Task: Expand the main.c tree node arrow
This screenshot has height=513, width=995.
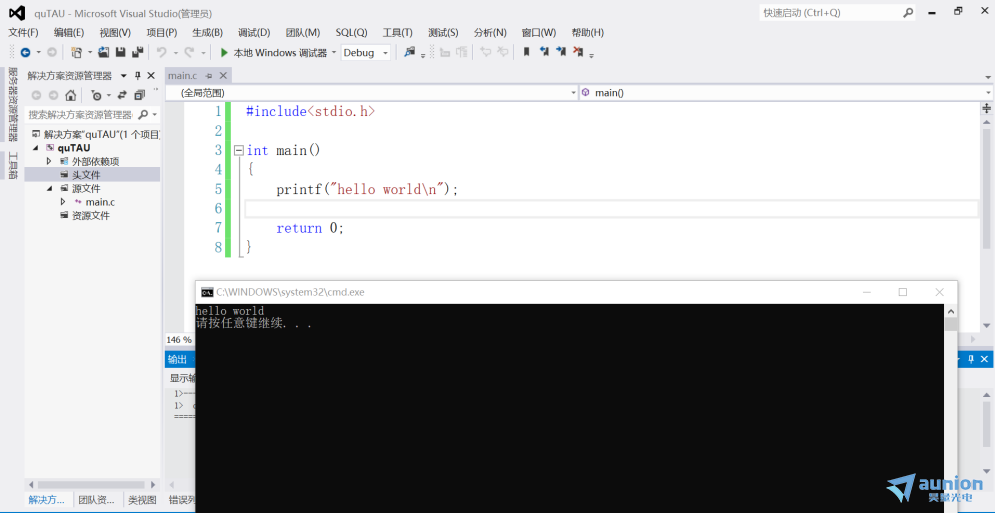Action: point(62,202)
